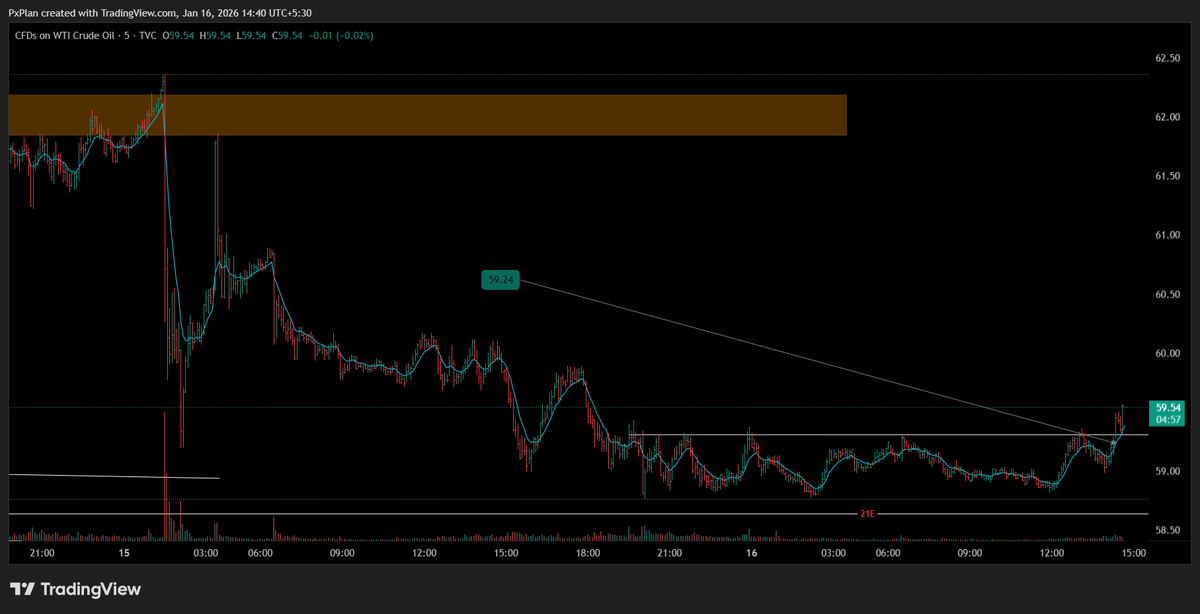Click the countdown timer 04:57
Image resolution: width=1200 pixels, height=614 pixels.
click(1168, 420)
